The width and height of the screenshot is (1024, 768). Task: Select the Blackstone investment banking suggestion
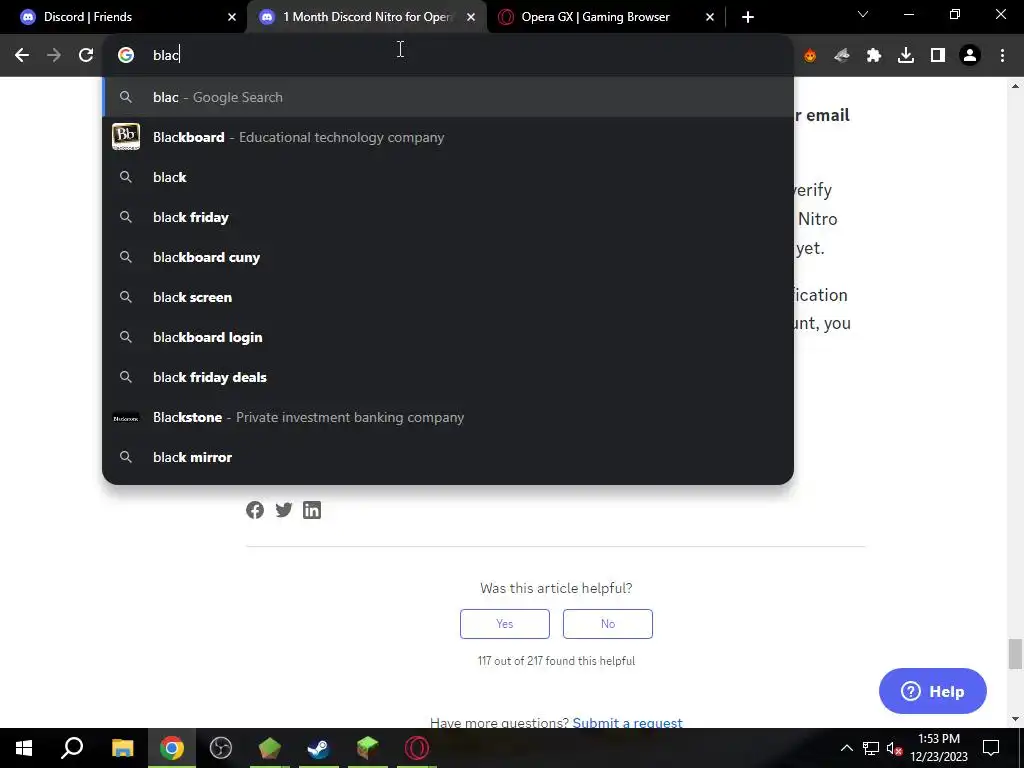click(448, 417)
